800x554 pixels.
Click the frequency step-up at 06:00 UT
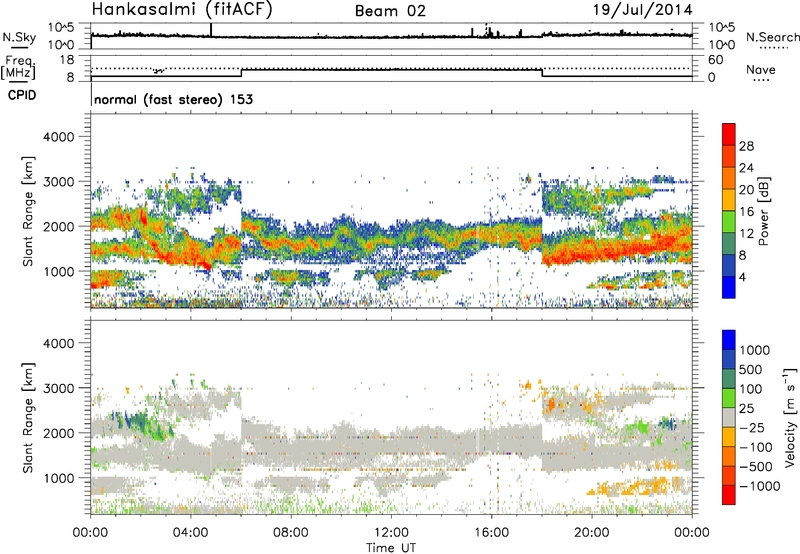click(x=241, y=73)
